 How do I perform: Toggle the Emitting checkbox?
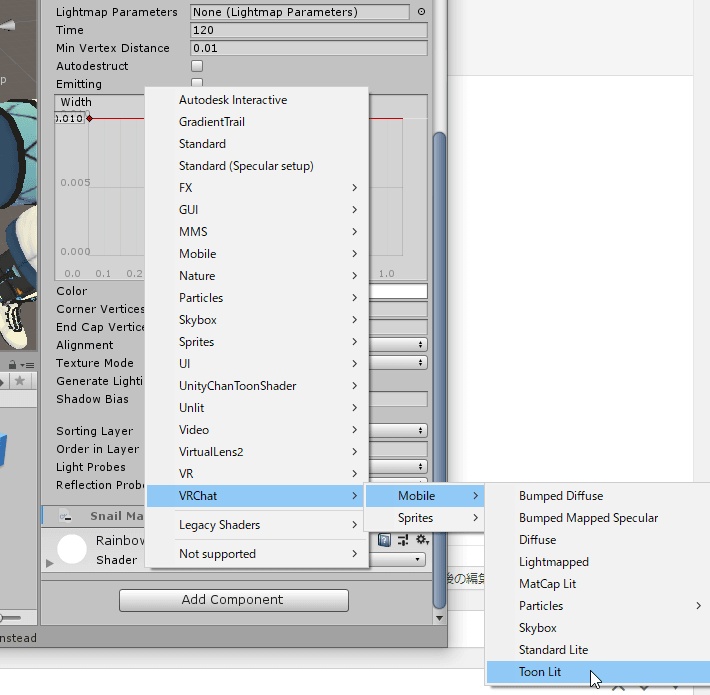point(197,84)
